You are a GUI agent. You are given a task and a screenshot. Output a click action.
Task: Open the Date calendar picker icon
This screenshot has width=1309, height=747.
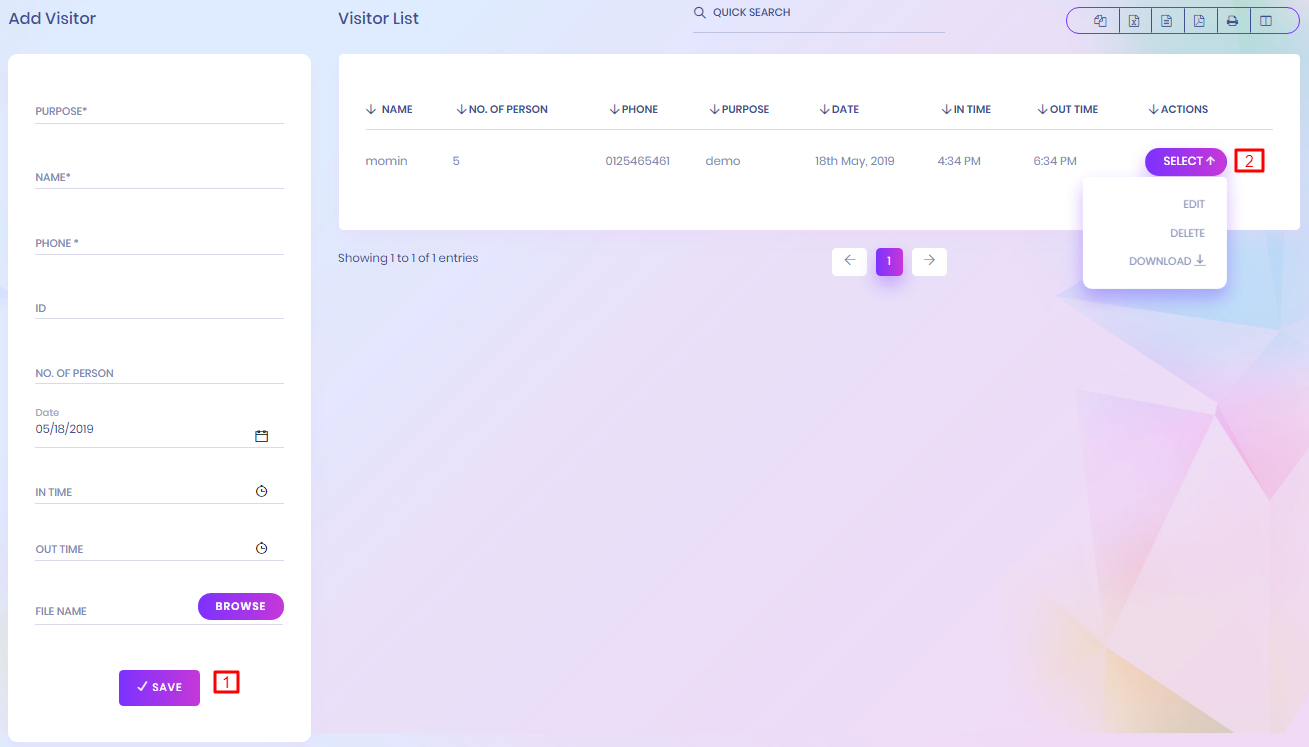261,436
